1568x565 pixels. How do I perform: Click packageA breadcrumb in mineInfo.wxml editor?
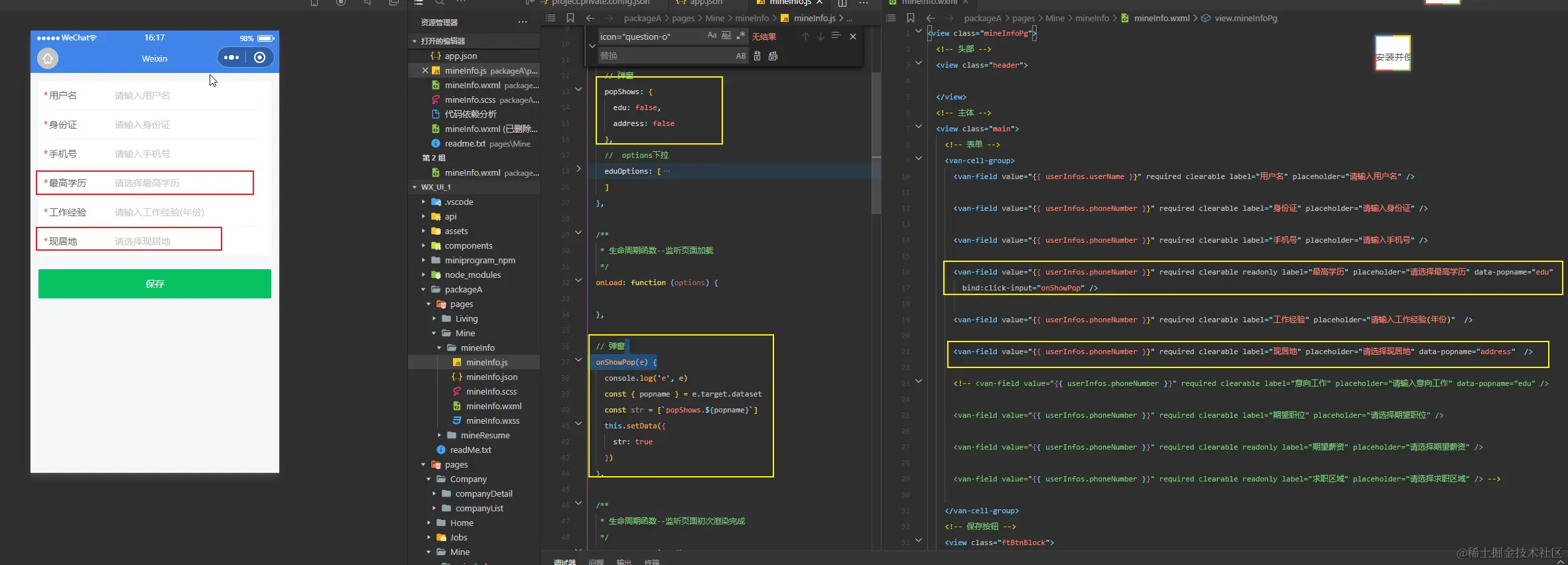pyautogui.click(x=982, y=18)
